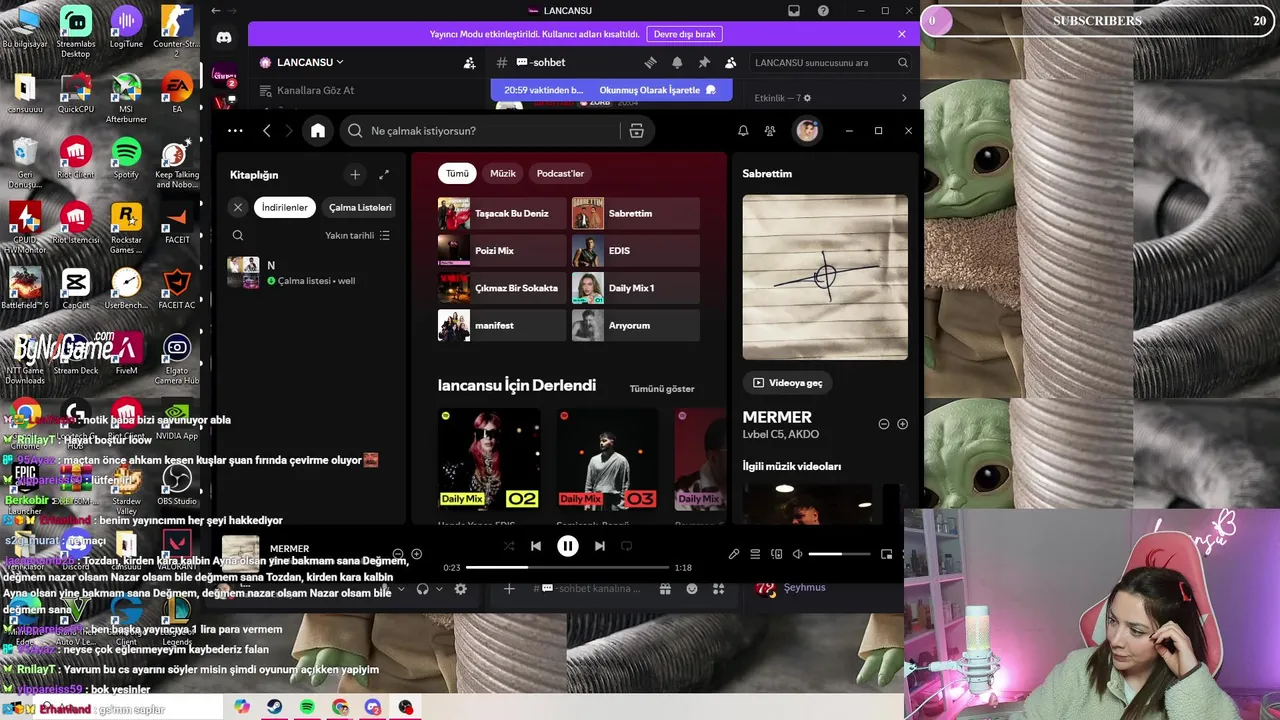Attach file with plus in Discord chat

(509, 589)
